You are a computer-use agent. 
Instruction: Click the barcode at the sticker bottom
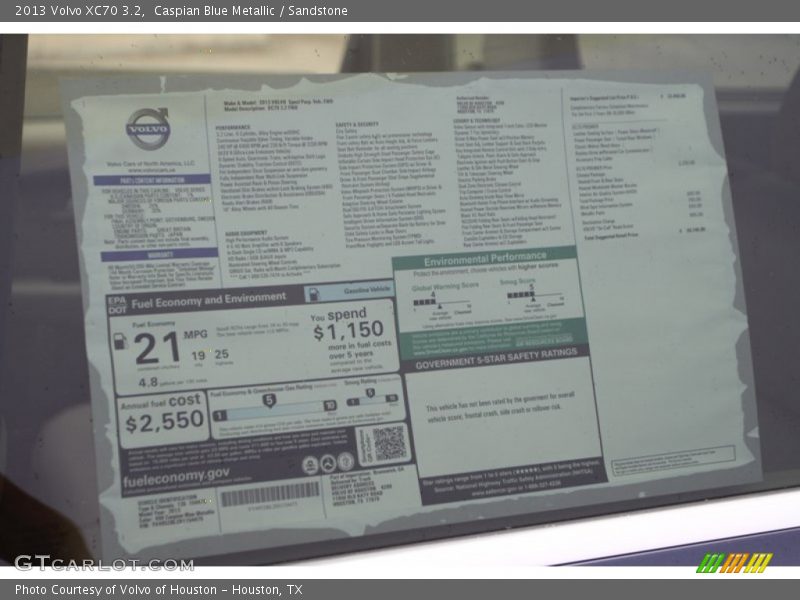(x=270, y=493)
